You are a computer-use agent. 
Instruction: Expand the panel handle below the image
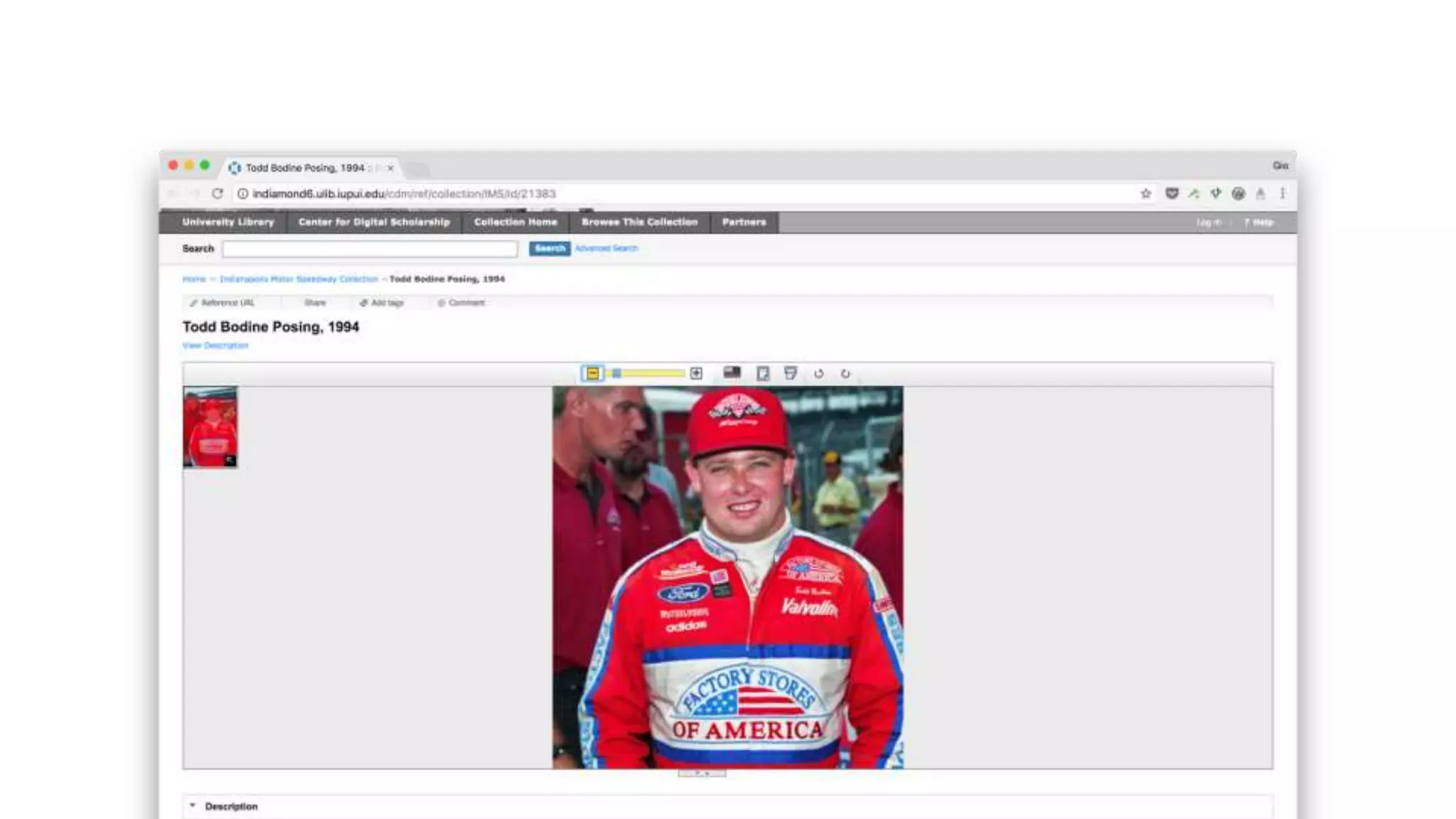coord(702,773)
